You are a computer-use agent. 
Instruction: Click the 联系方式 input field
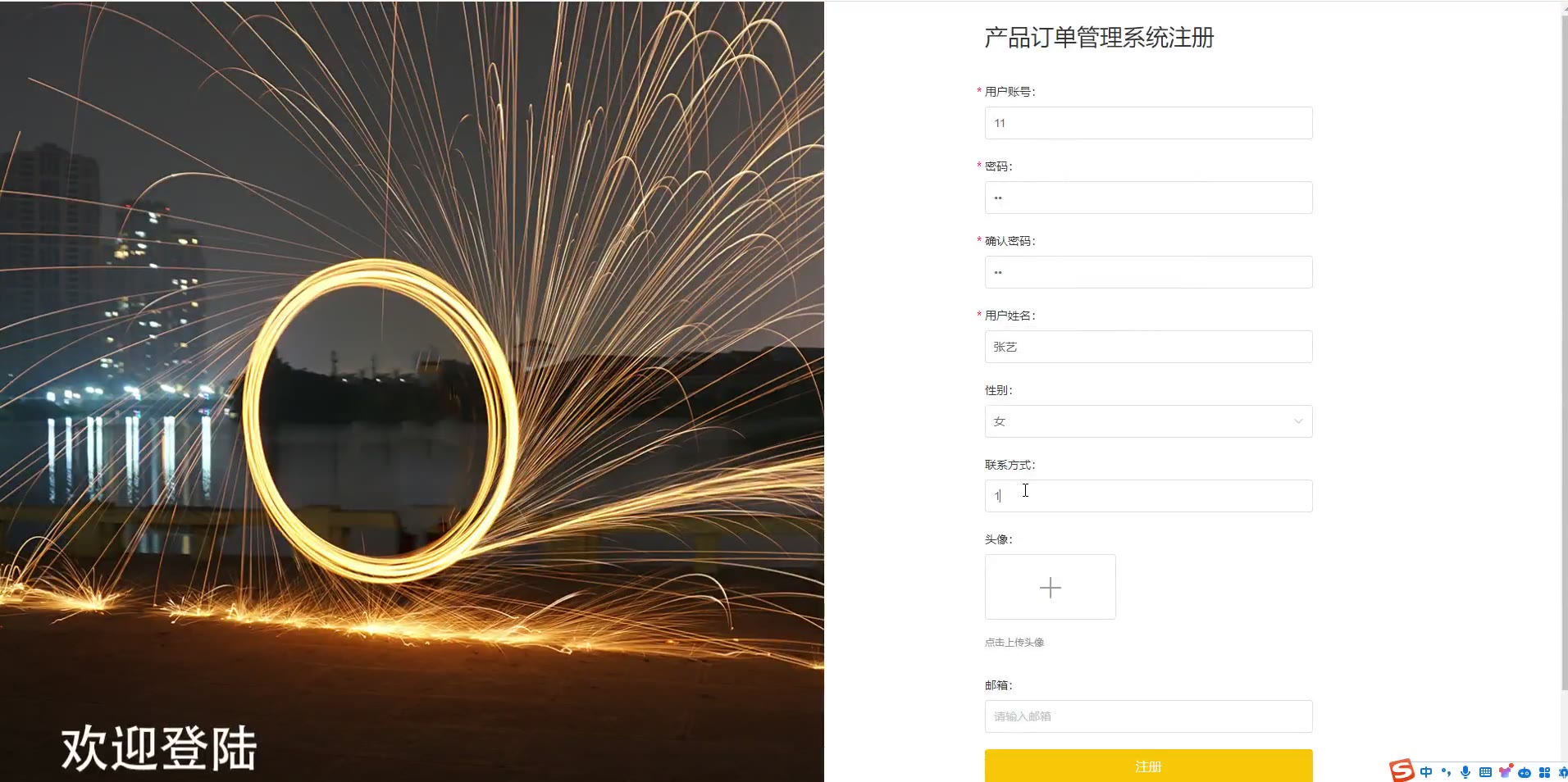point(1148,496)
